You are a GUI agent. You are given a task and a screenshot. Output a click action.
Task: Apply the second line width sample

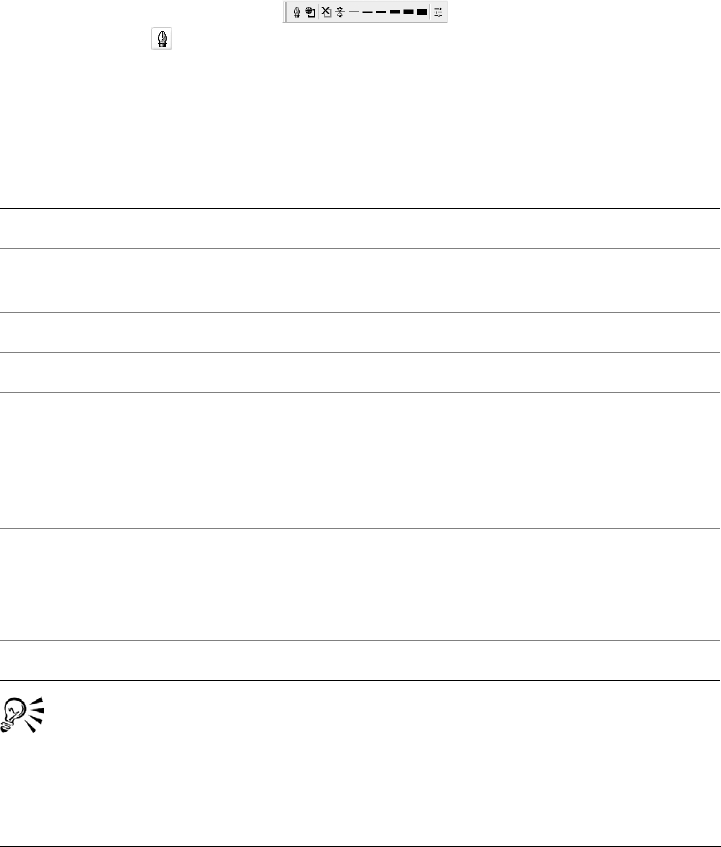coord(367,12)
